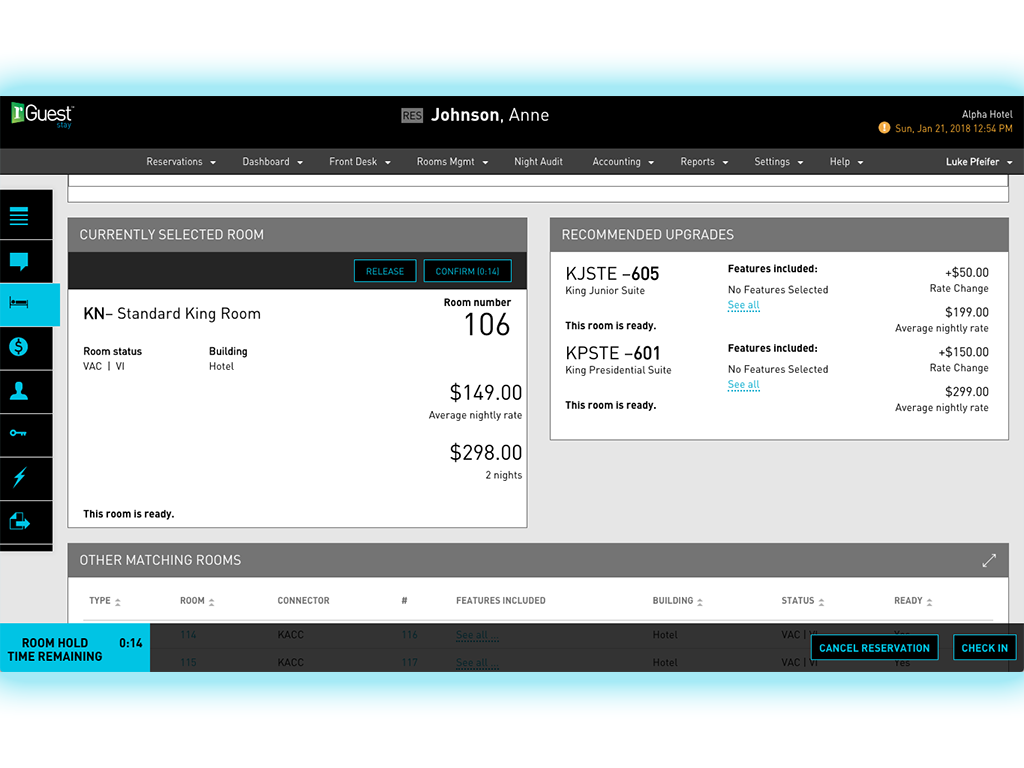Open billing via the dollar-sign sidebar icon
1024x768 pixels.
pos(26,348)
